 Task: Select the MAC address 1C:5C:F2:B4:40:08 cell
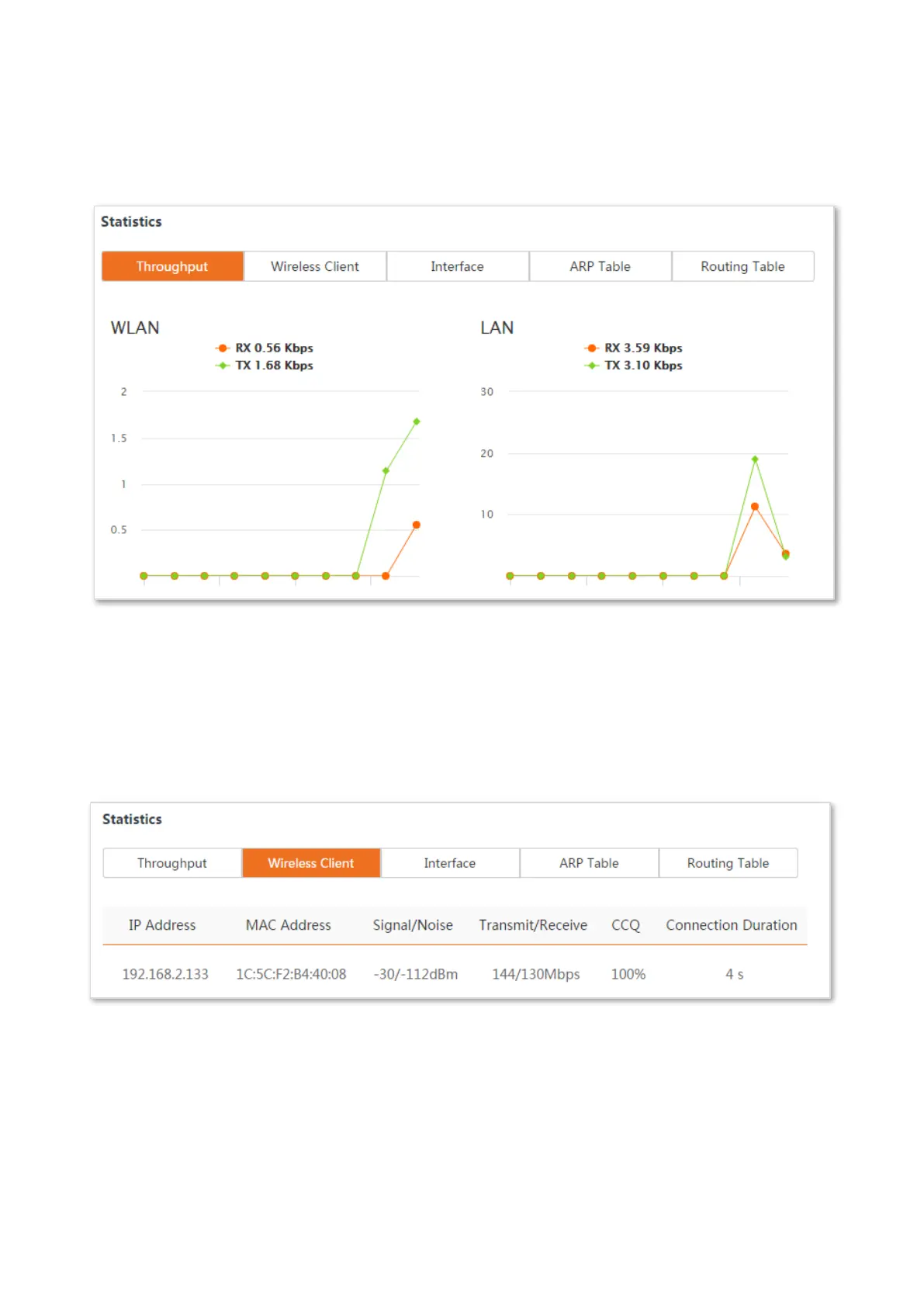[291, 974]
